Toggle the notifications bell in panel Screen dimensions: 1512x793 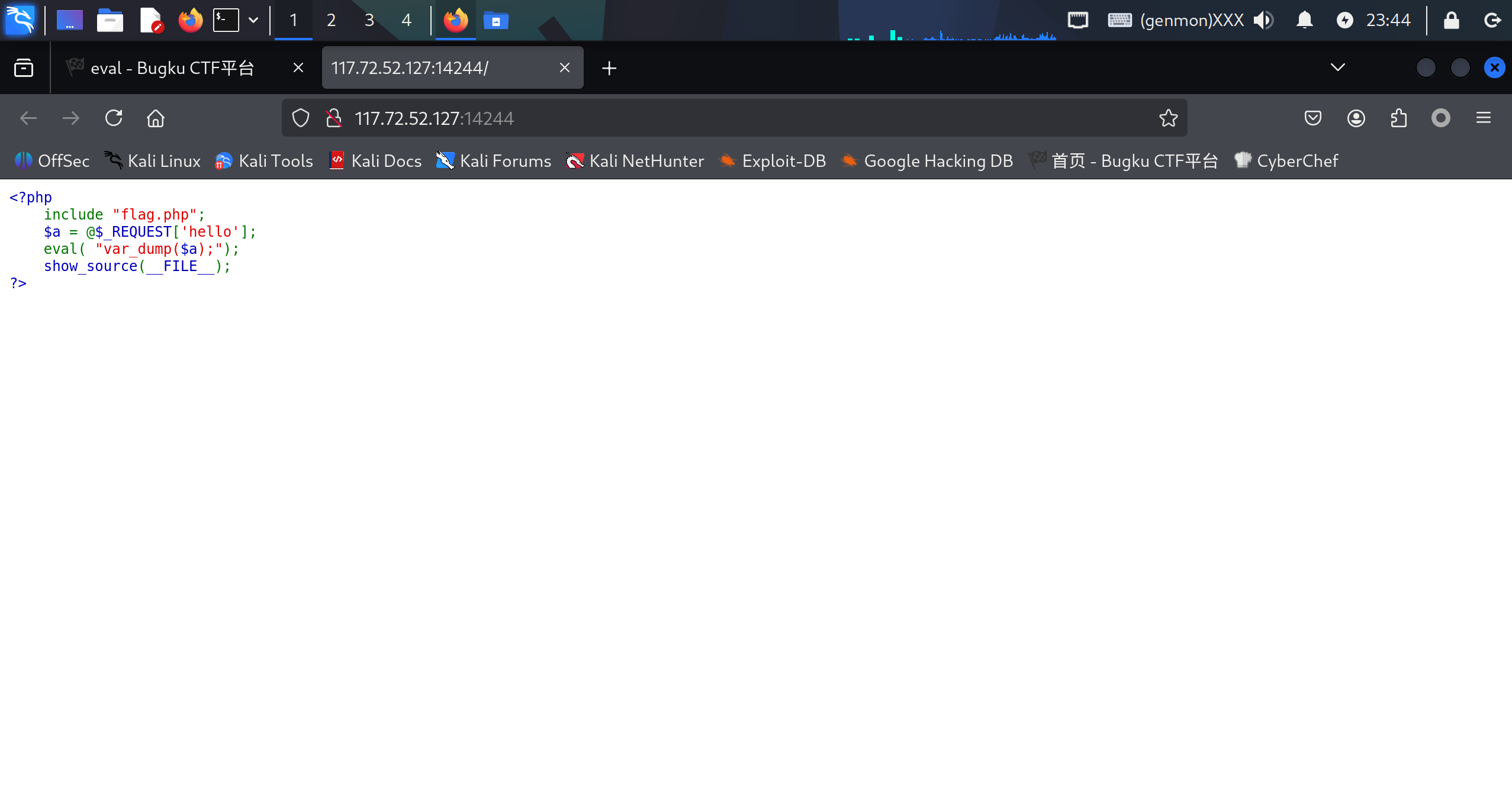pyautogui.click(x=1304, y=20)
